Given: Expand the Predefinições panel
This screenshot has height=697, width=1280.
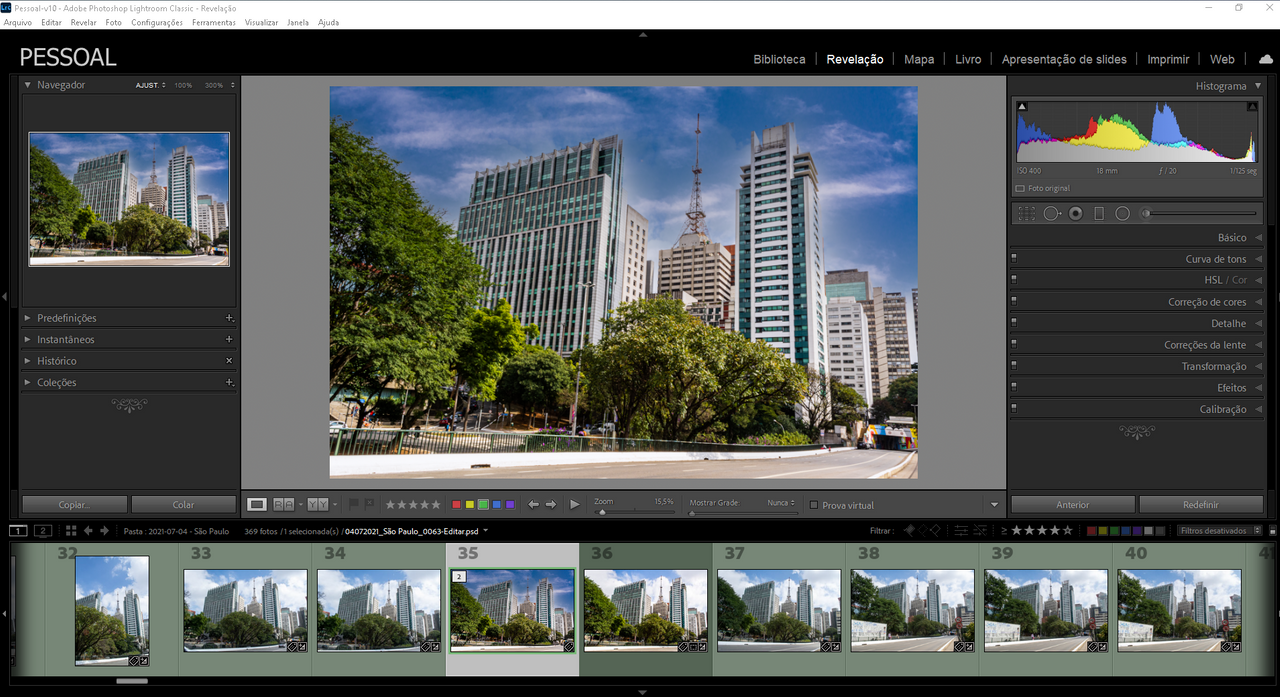Looking at the screenshot, I should point(67,318).
